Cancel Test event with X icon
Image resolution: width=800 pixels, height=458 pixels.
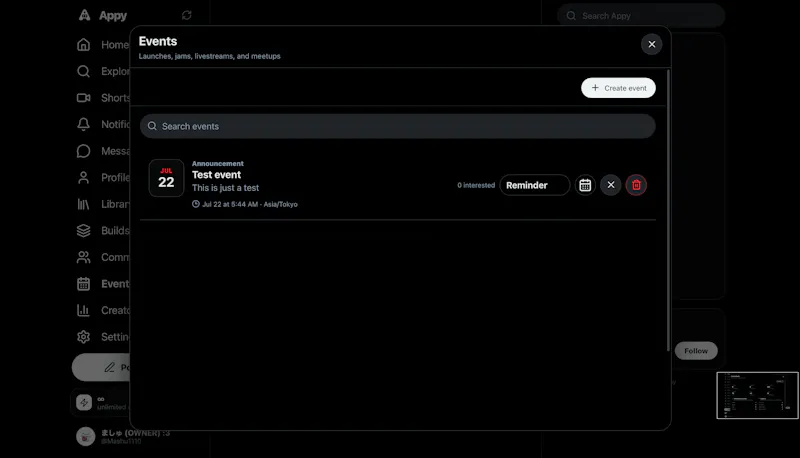click(x=611, y=185)
